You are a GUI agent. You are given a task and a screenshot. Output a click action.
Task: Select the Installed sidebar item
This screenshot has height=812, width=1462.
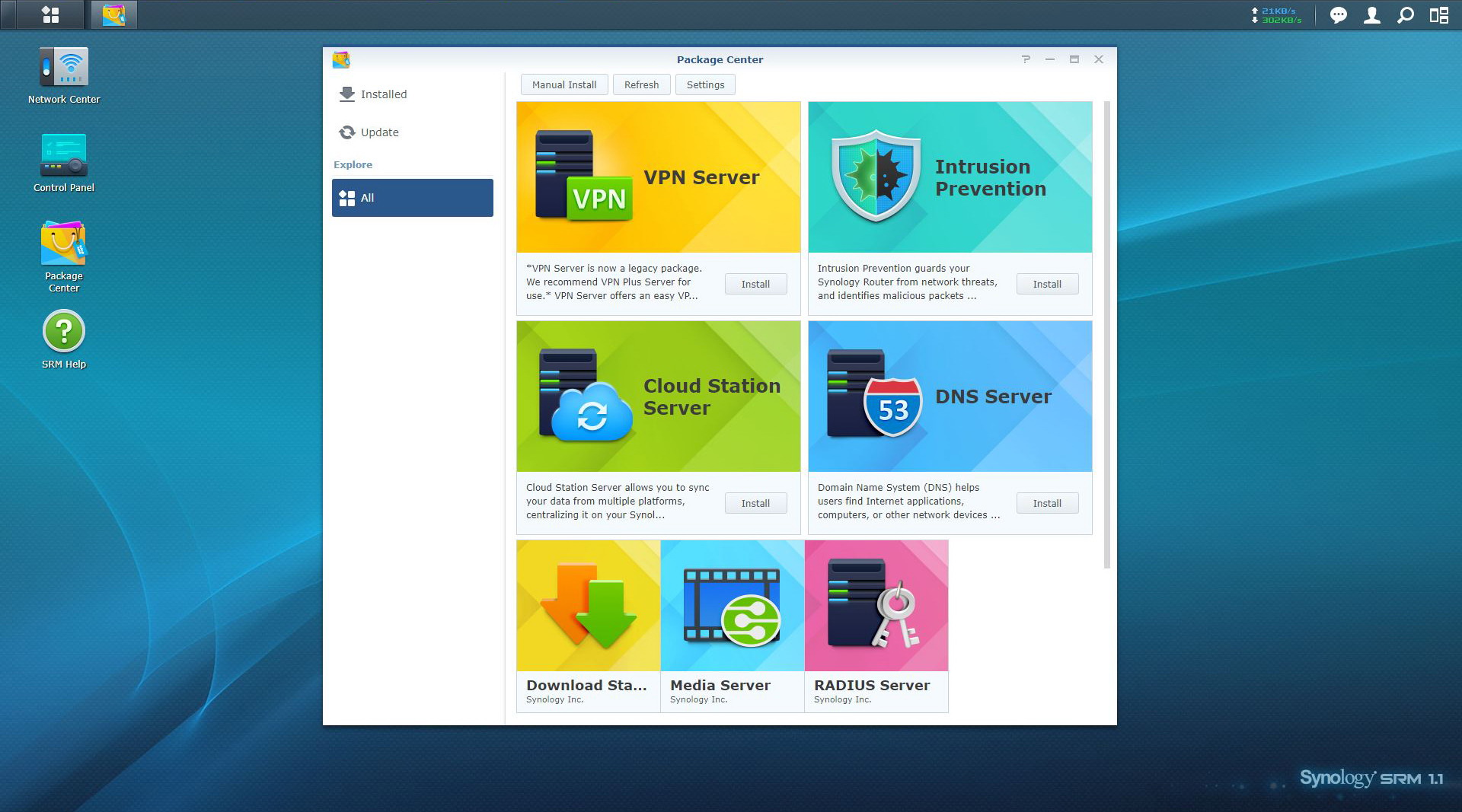413,94
